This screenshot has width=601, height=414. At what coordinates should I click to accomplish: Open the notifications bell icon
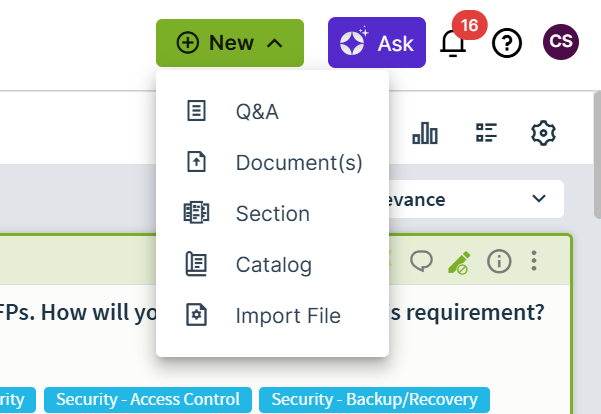tap(453, 43)
